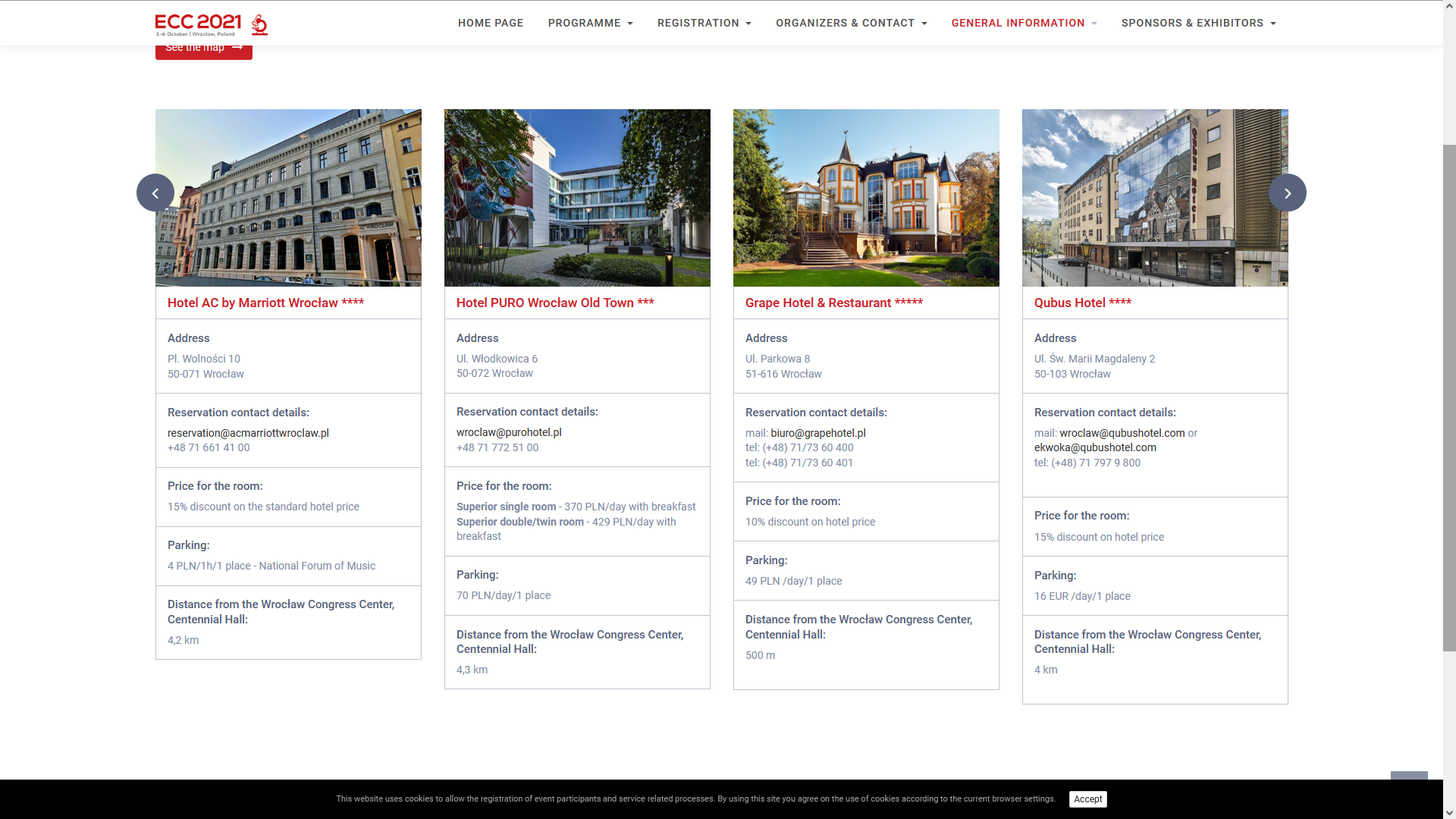Accept the cookies notice
1456x819 pixels.
coord(1087,799)
